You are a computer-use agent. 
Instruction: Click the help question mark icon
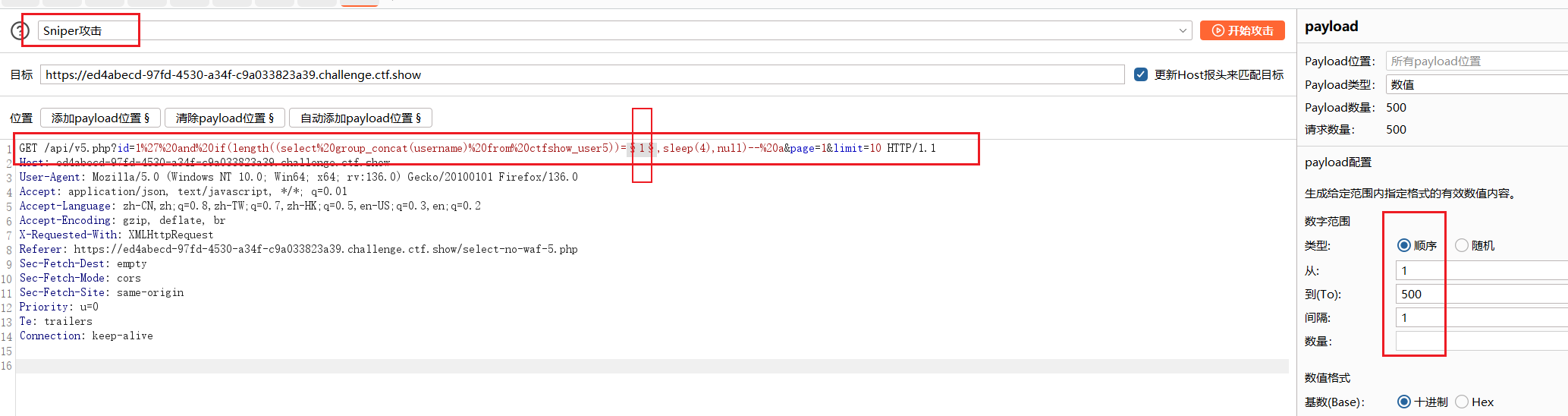[20, 31]
